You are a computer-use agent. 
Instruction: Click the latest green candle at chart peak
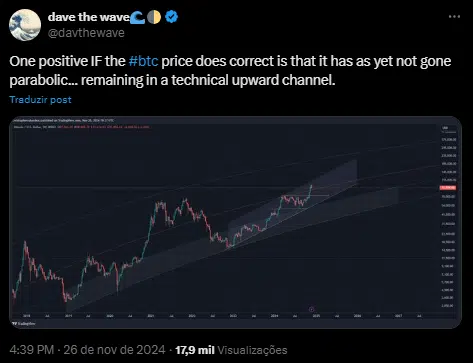click(x=311, y=189)
